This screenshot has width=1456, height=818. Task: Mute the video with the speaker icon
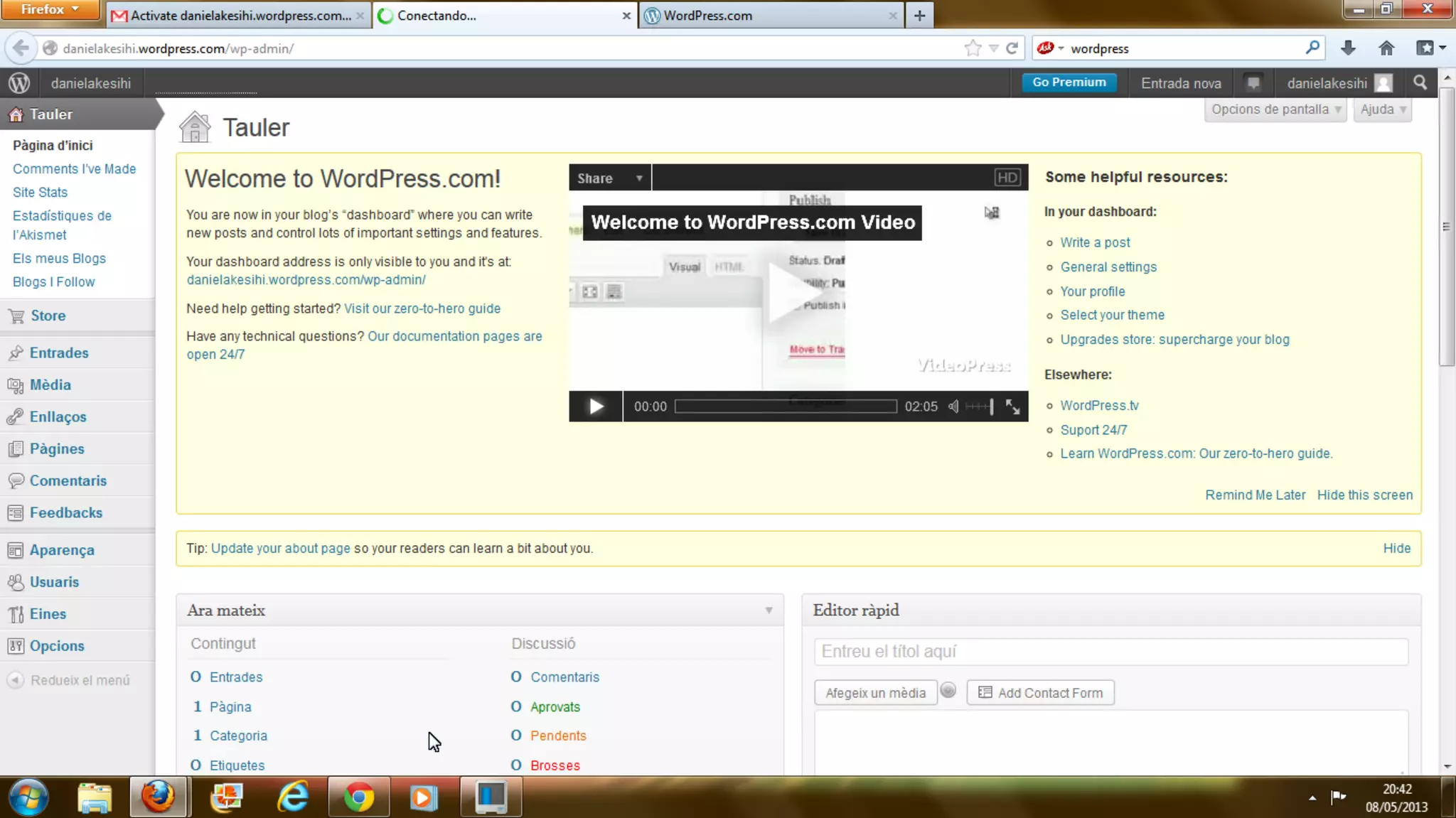(953, 407)
